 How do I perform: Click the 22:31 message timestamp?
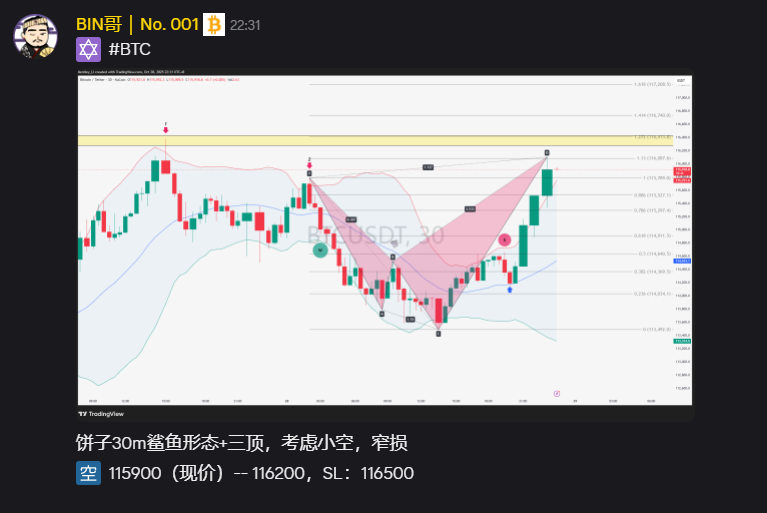coord(245,25)
